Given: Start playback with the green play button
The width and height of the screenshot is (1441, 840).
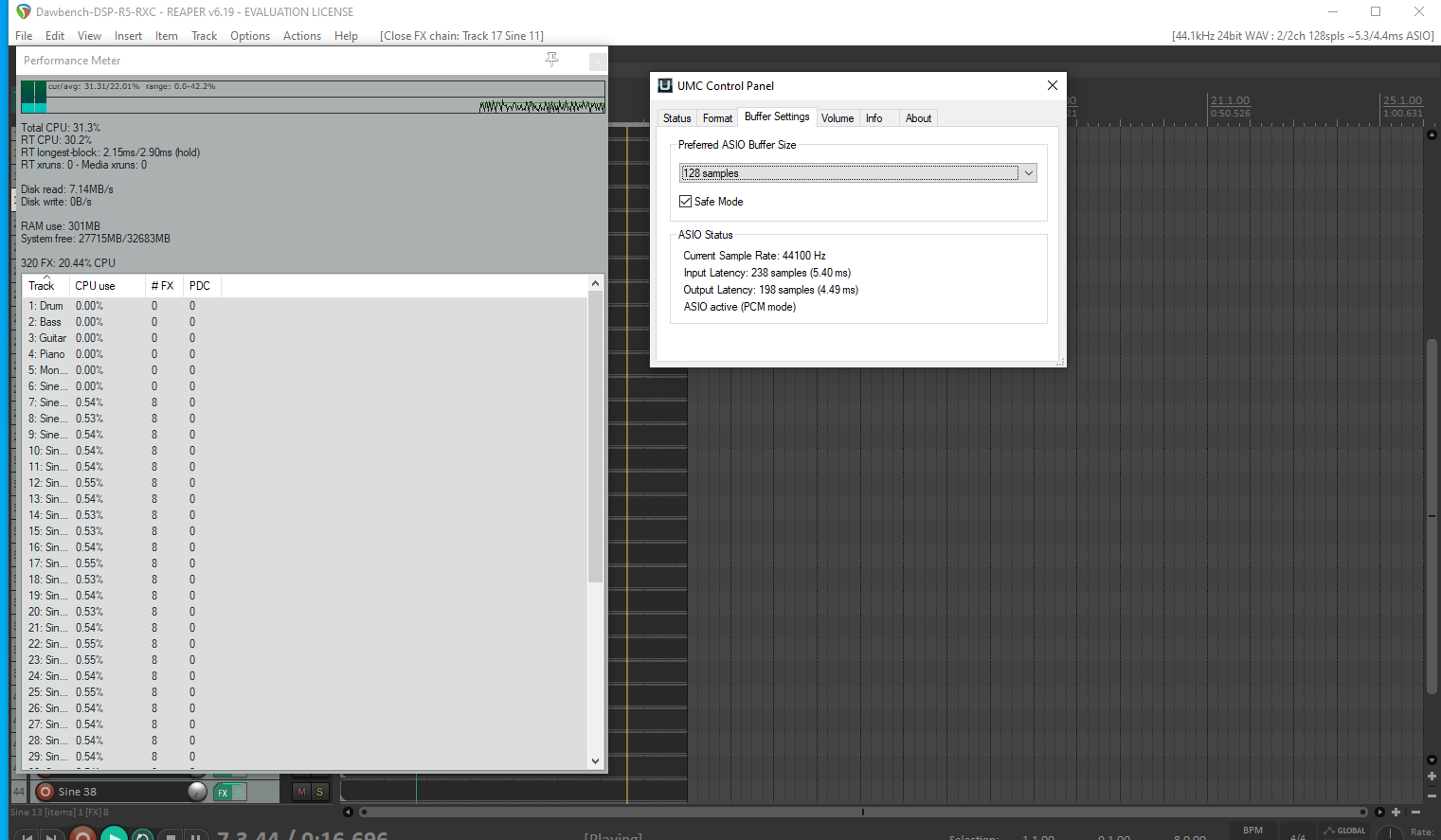Looking at the screenshot, I should pyautogui.click(x=114, y=834).
